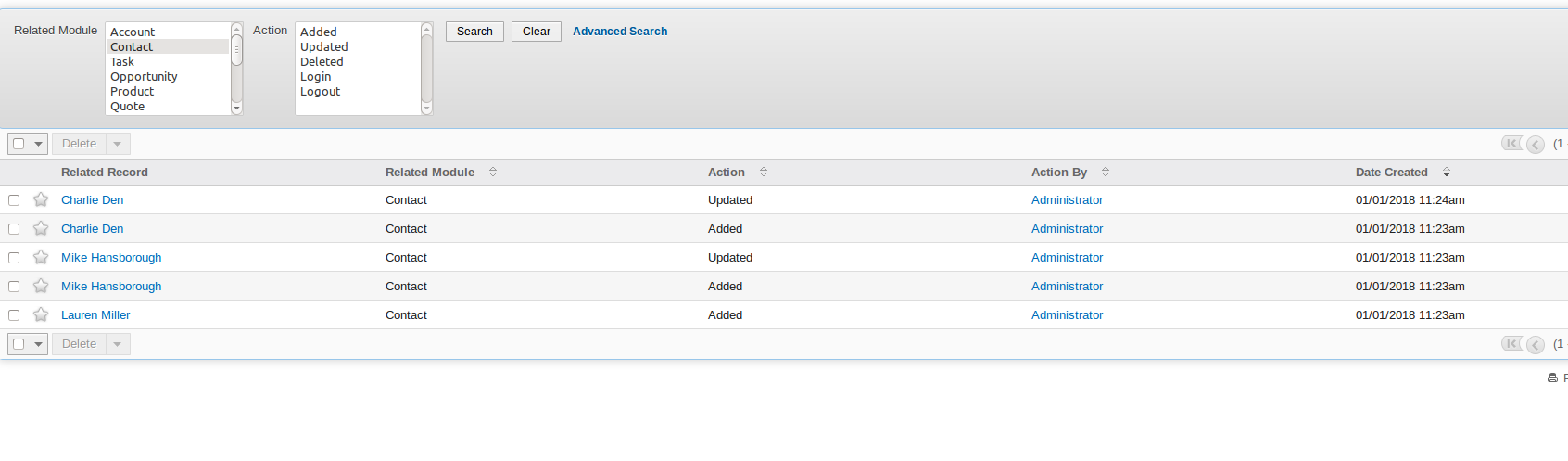Click Related Module list scrollbar thumb

point(236,50)
